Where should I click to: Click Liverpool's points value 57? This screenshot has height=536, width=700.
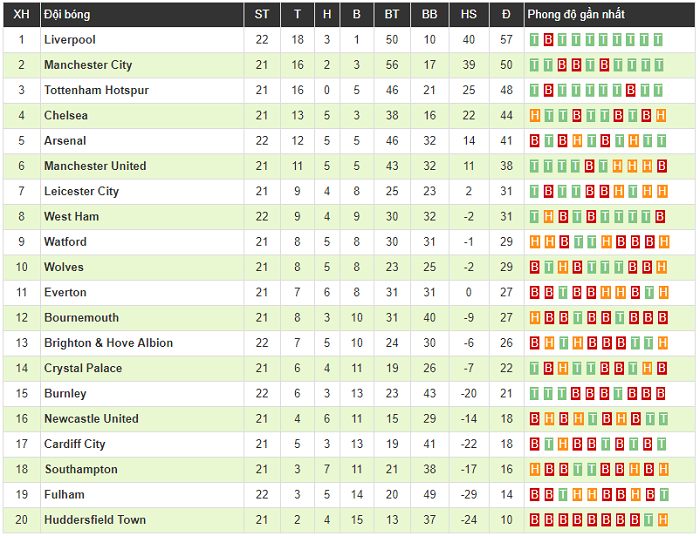[506, 40]
